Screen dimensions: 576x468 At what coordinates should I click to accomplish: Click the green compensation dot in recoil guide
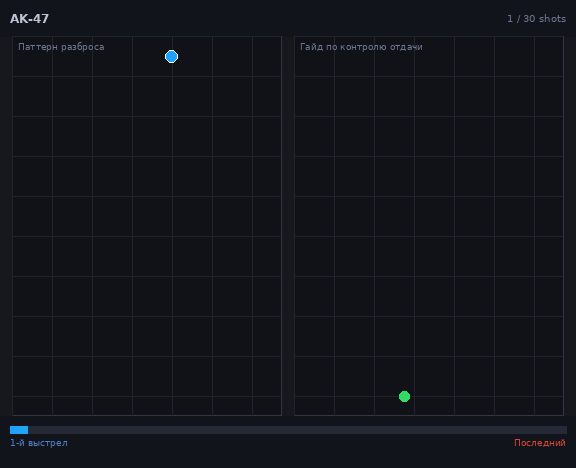pos(404,396)
